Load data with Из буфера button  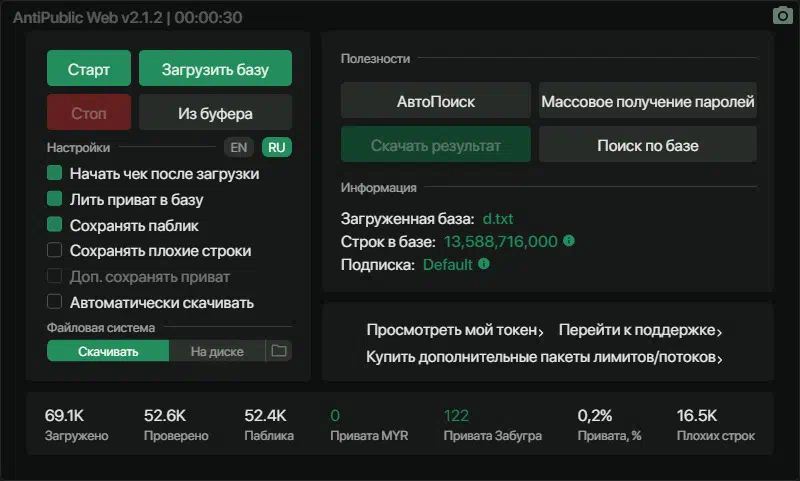215,112
